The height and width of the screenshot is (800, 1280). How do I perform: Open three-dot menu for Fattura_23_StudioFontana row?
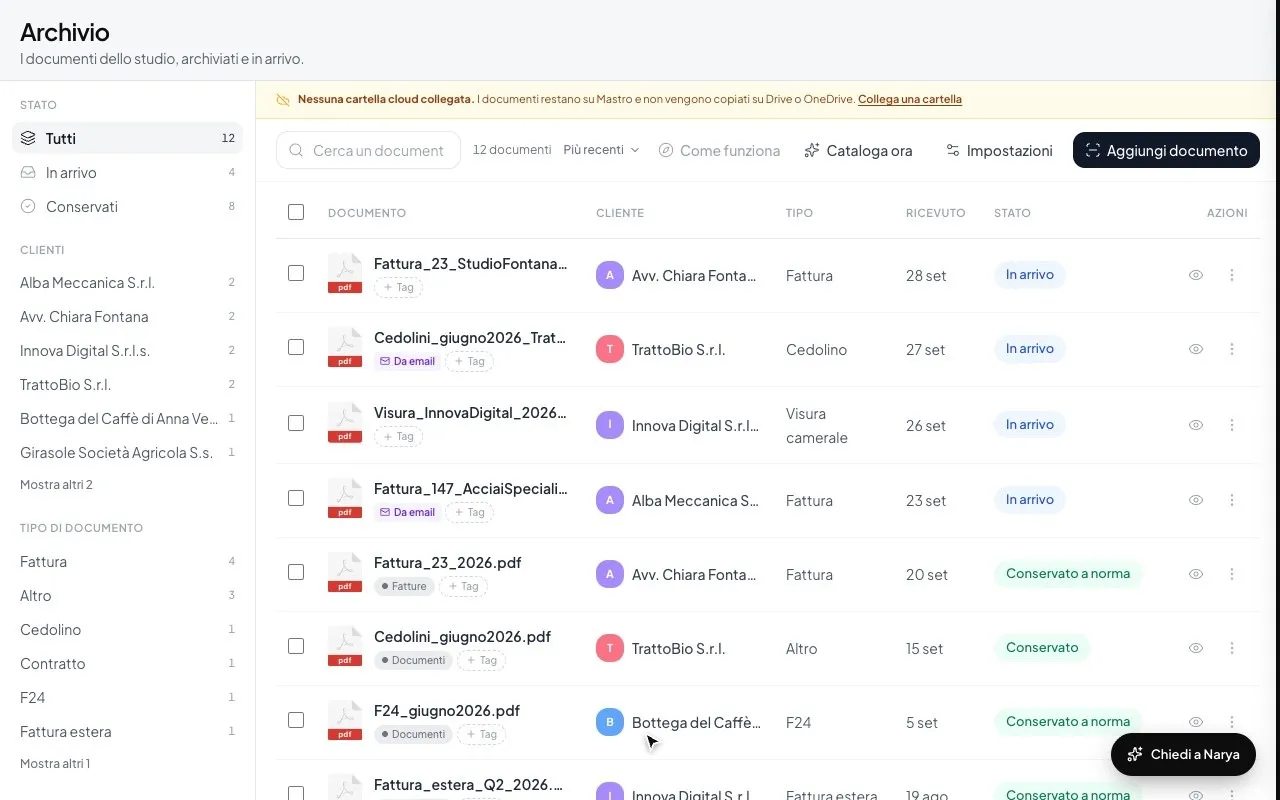tap(1231, 275)
